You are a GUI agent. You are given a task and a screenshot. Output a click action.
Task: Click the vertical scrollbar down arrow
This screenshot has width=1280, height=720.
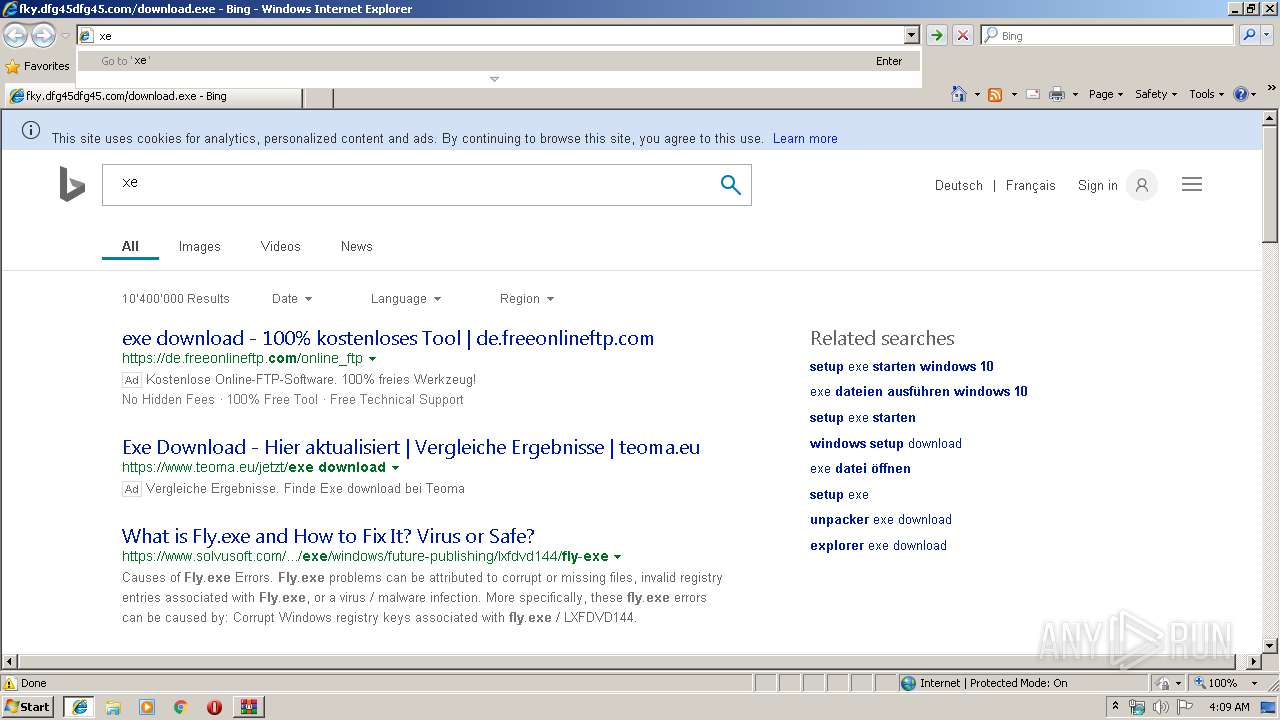(1270, 646)
